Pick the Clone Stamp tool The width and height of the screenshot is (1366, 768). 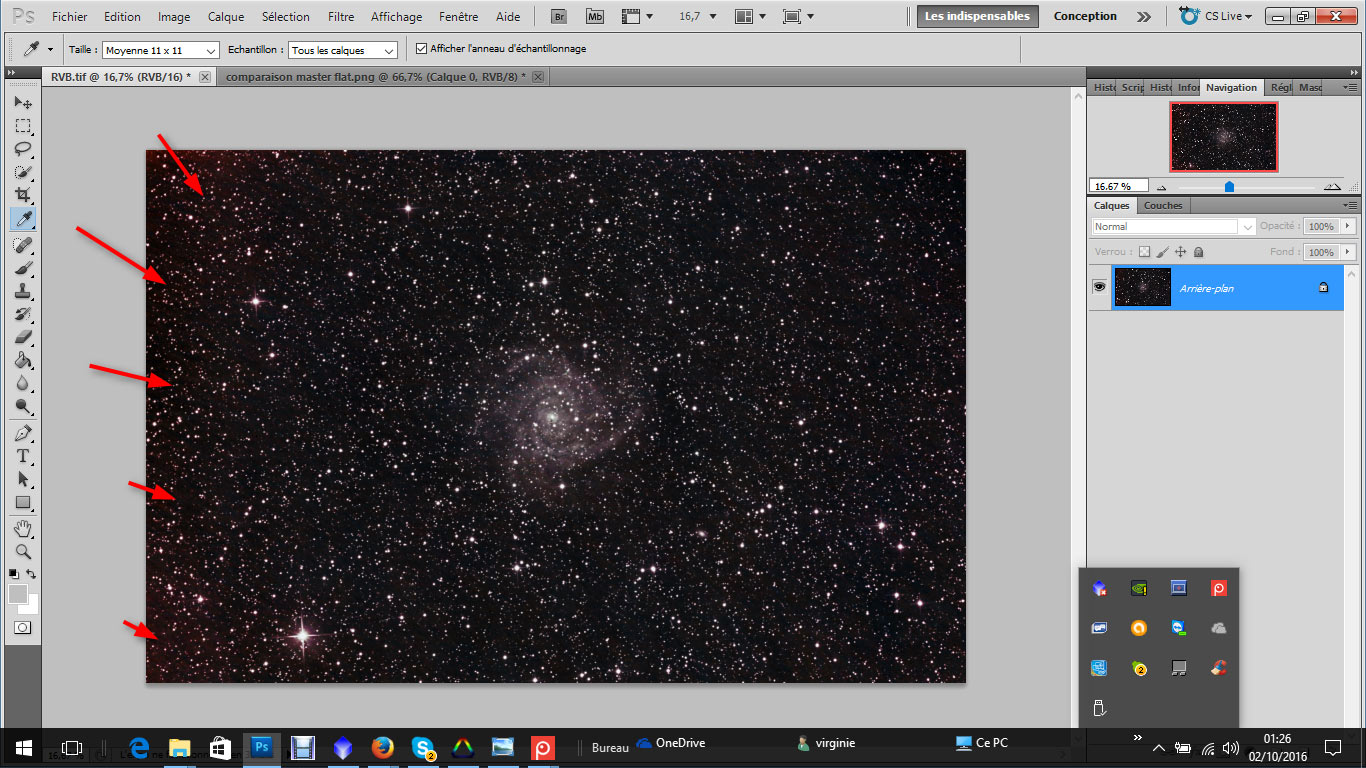[22, 292]
